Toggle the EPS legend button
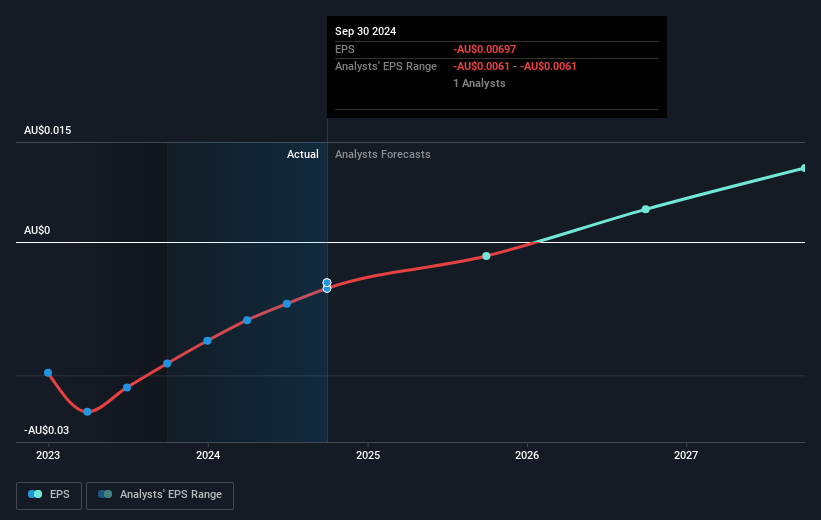 (x=49, y=495)
